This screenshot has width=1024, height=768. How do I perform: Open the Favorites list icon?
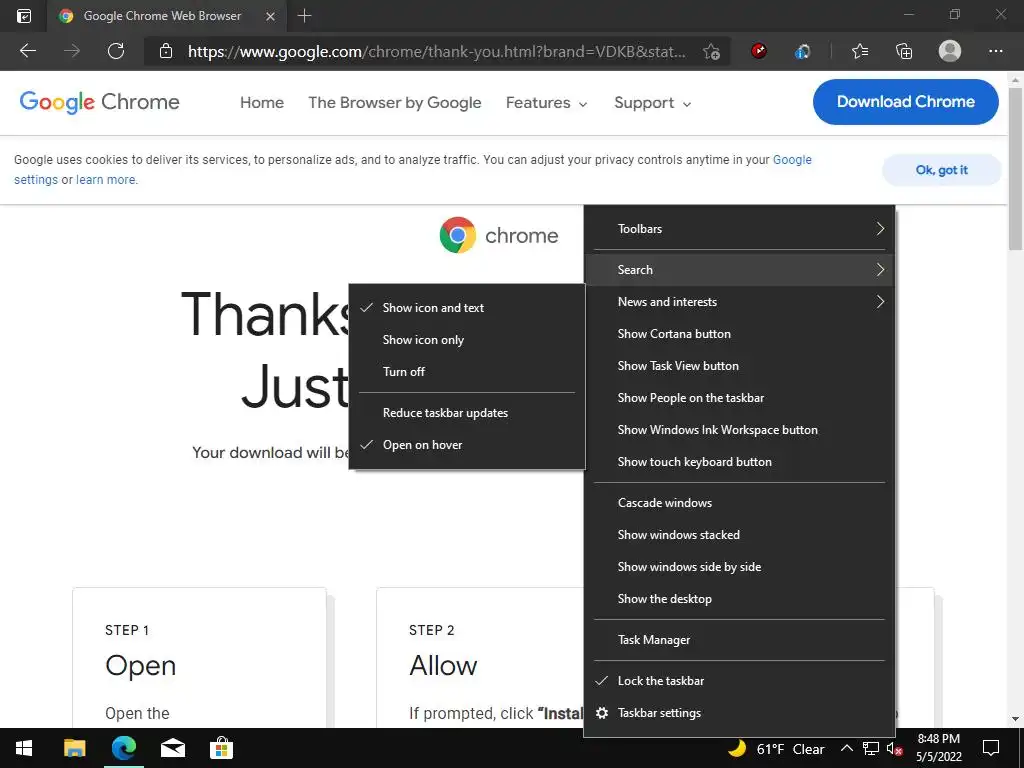(x=860, y=51)
